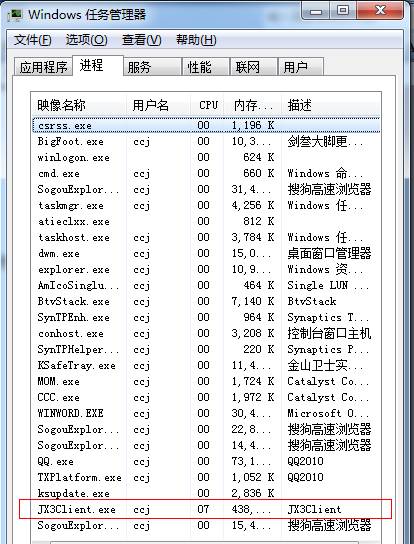Sort by the CPU column header

pyautogui.click(x=208, y=105)
